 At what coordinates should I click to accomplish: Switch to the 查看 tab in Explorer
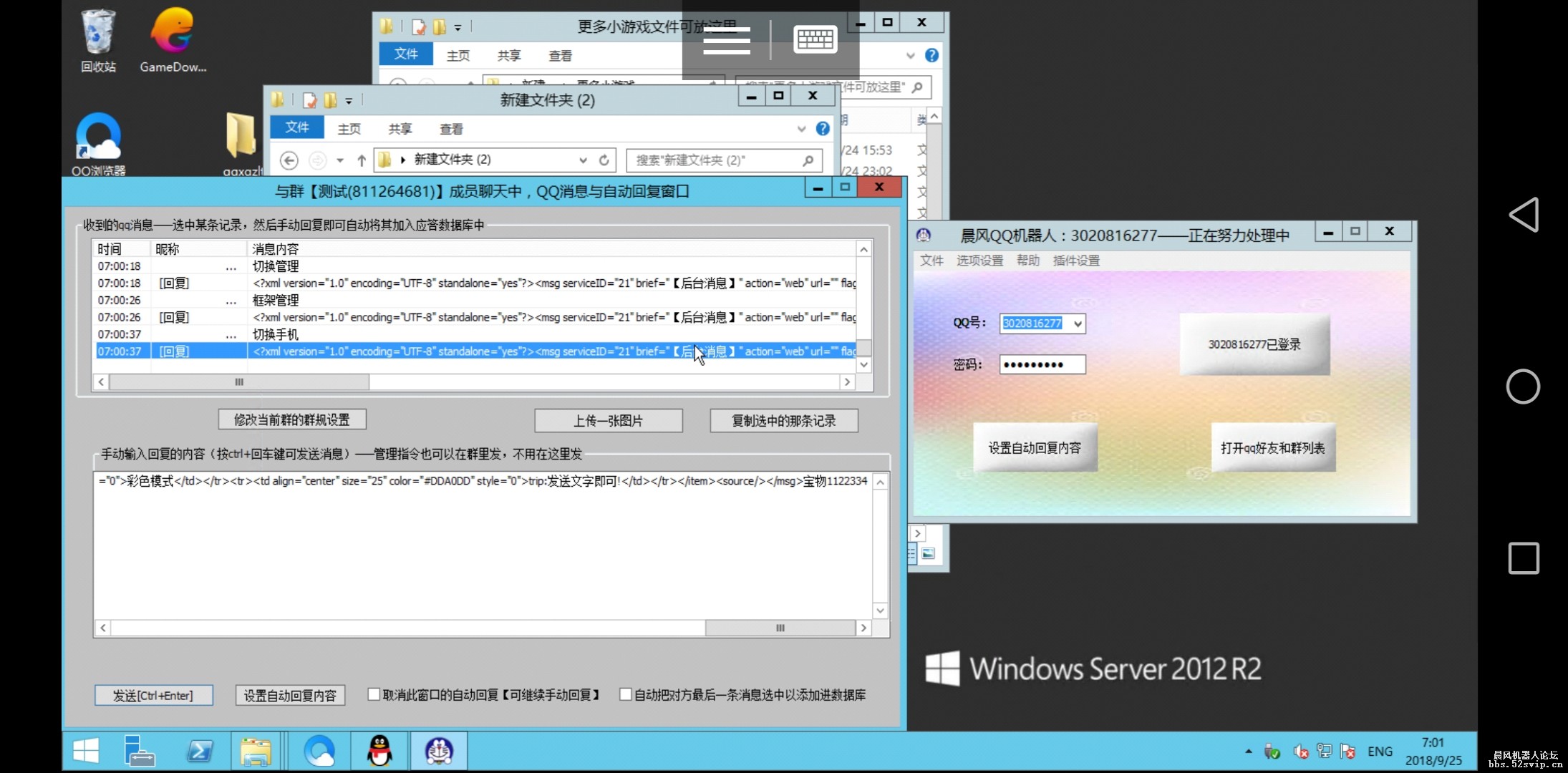pos(451,128)
